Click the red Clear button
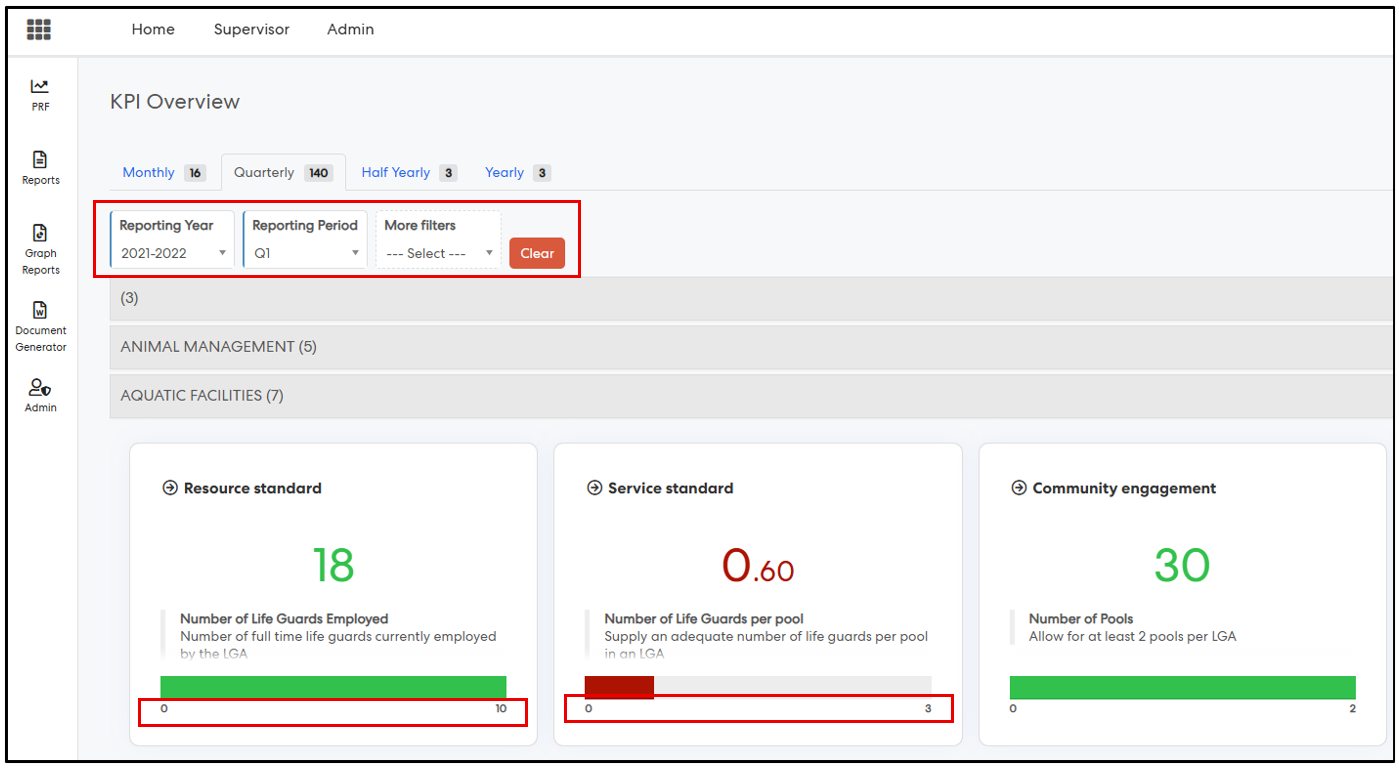Screen dimensions: 1399x769 [x=537, y=253]
